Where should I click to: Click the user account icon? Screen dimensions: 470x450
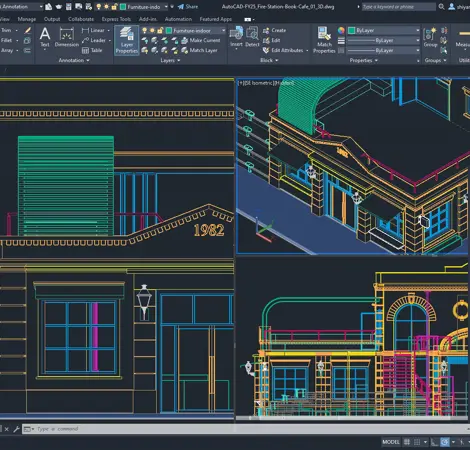coord(452,7)
